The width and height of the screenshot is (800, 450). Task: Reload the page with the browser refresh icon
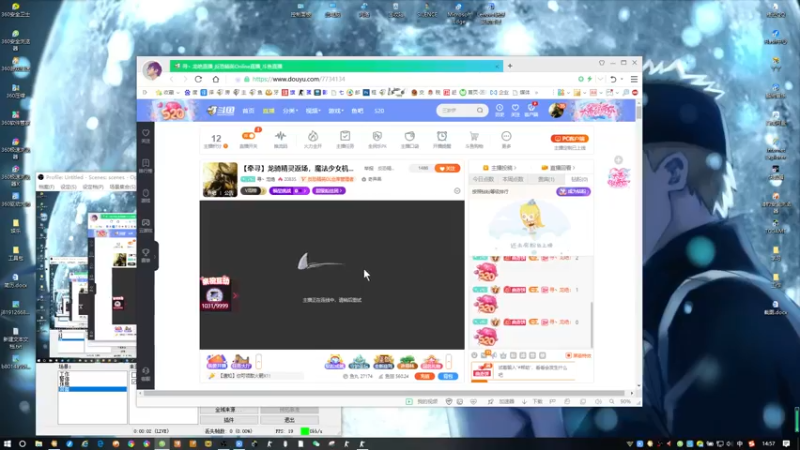198,79
